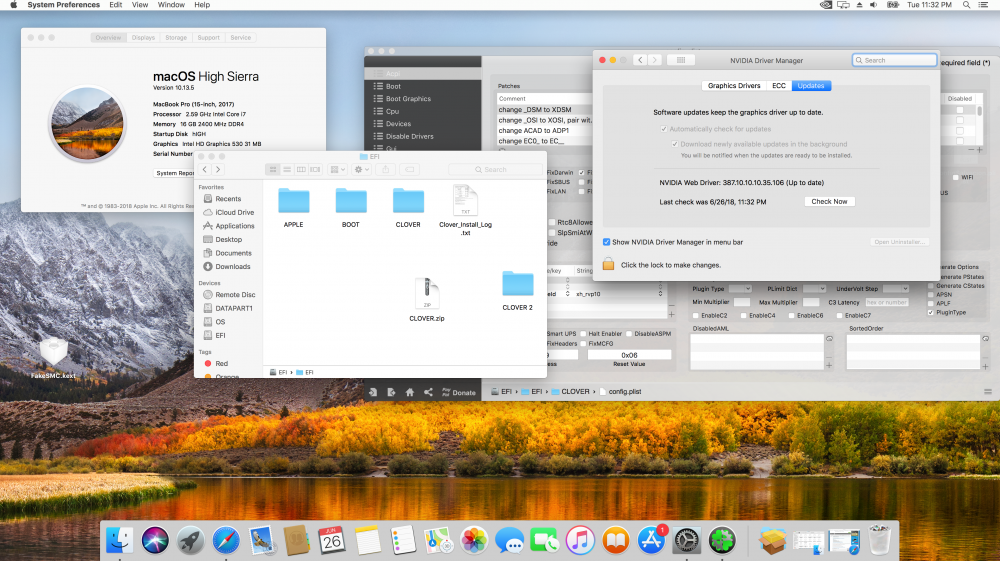
Task: Click the Finder edit tags toolbar button
Action: point(409,170)
